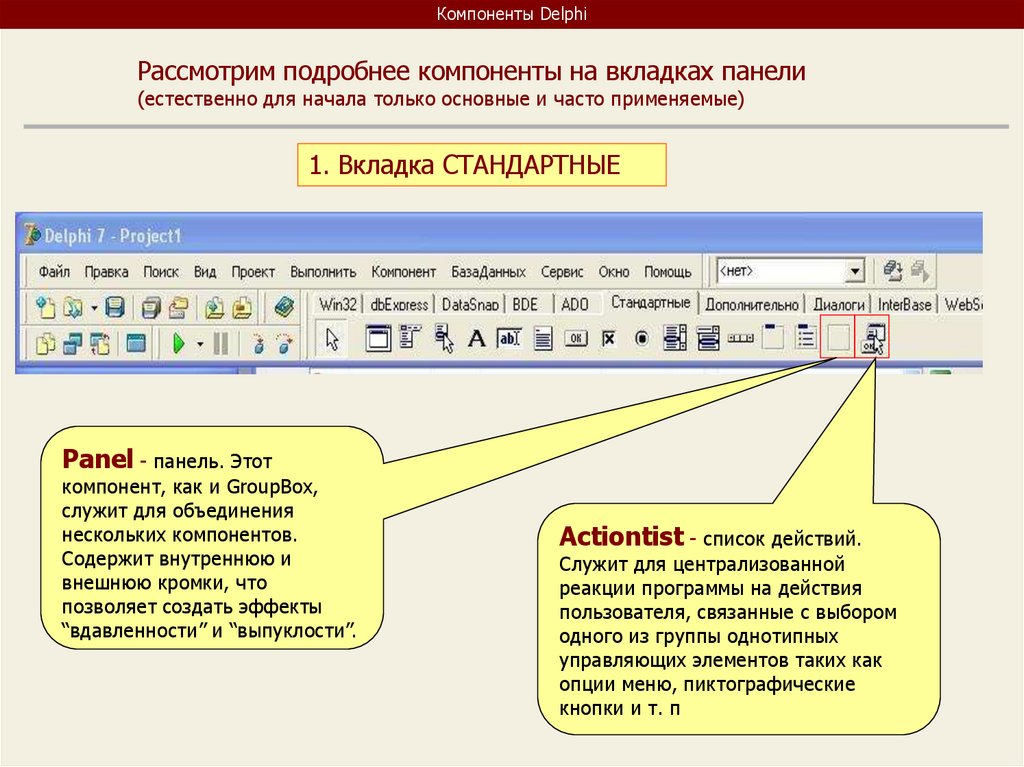
Task: Switch to the Диалоги palette tab
Action: 839,305
